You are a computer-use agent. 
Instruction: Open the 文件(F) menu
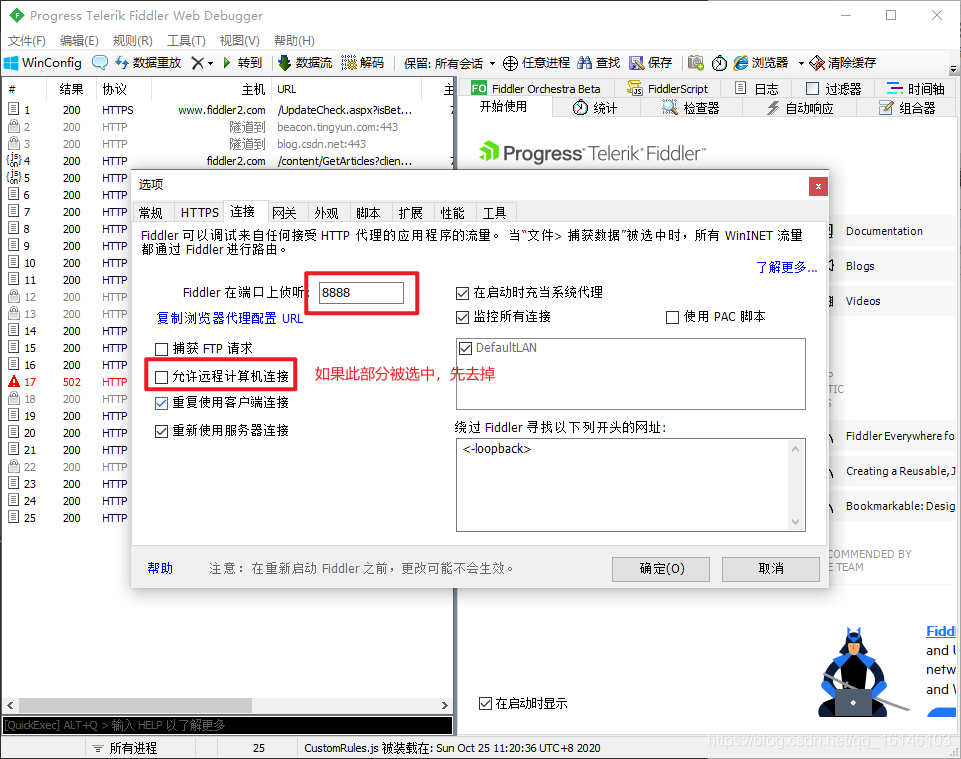coord(27,40)
